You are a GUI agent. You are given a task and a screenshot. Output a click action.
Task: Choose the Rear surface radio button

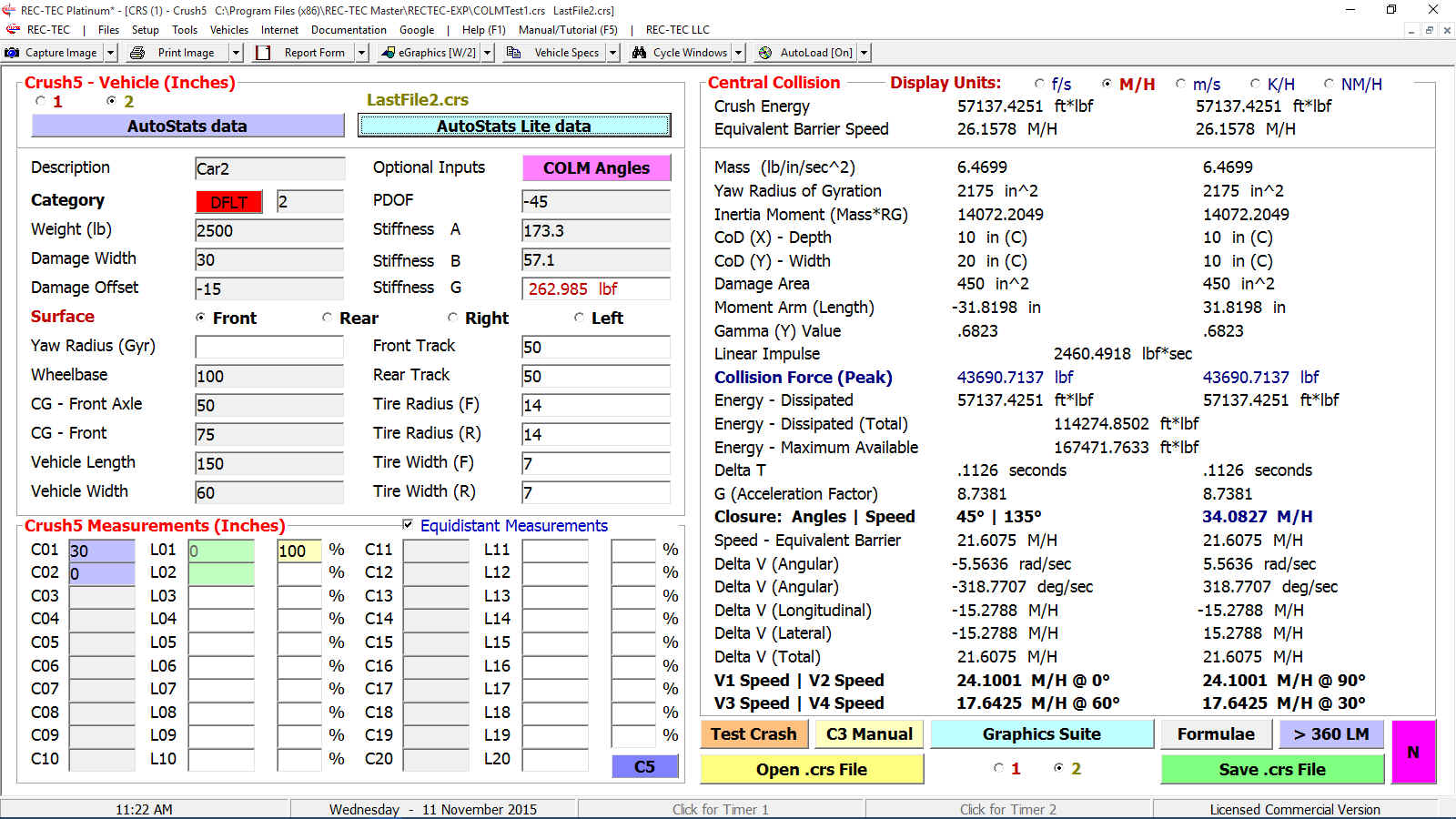[327, 318]
